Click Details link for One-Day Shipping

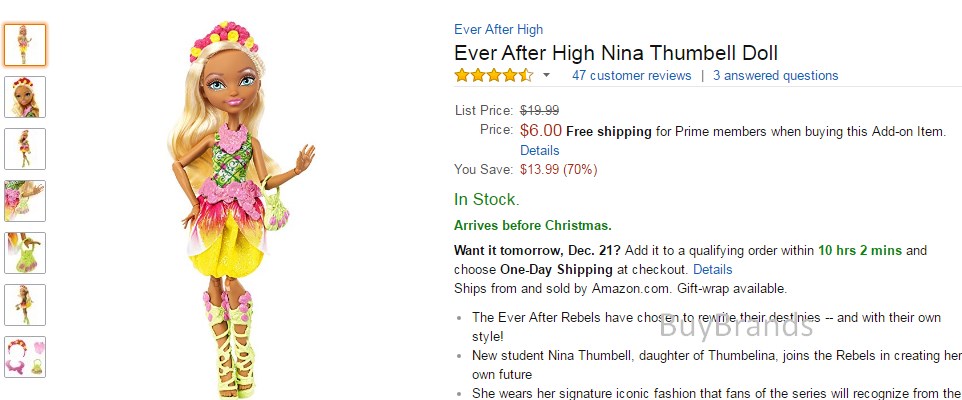712,269
